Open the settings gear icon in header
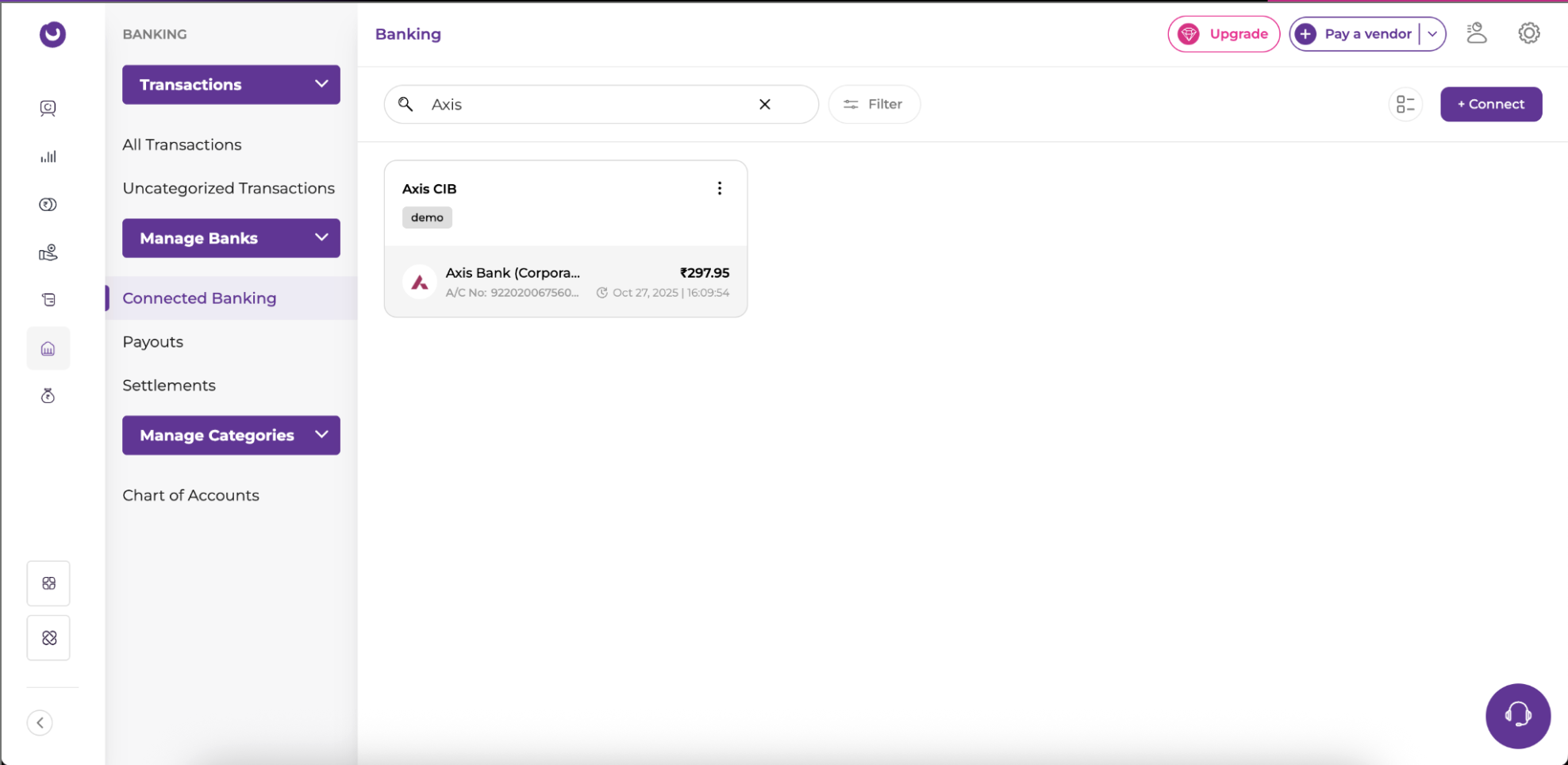Viewport: 1568px width, 765px height. tap(1529, 33)
